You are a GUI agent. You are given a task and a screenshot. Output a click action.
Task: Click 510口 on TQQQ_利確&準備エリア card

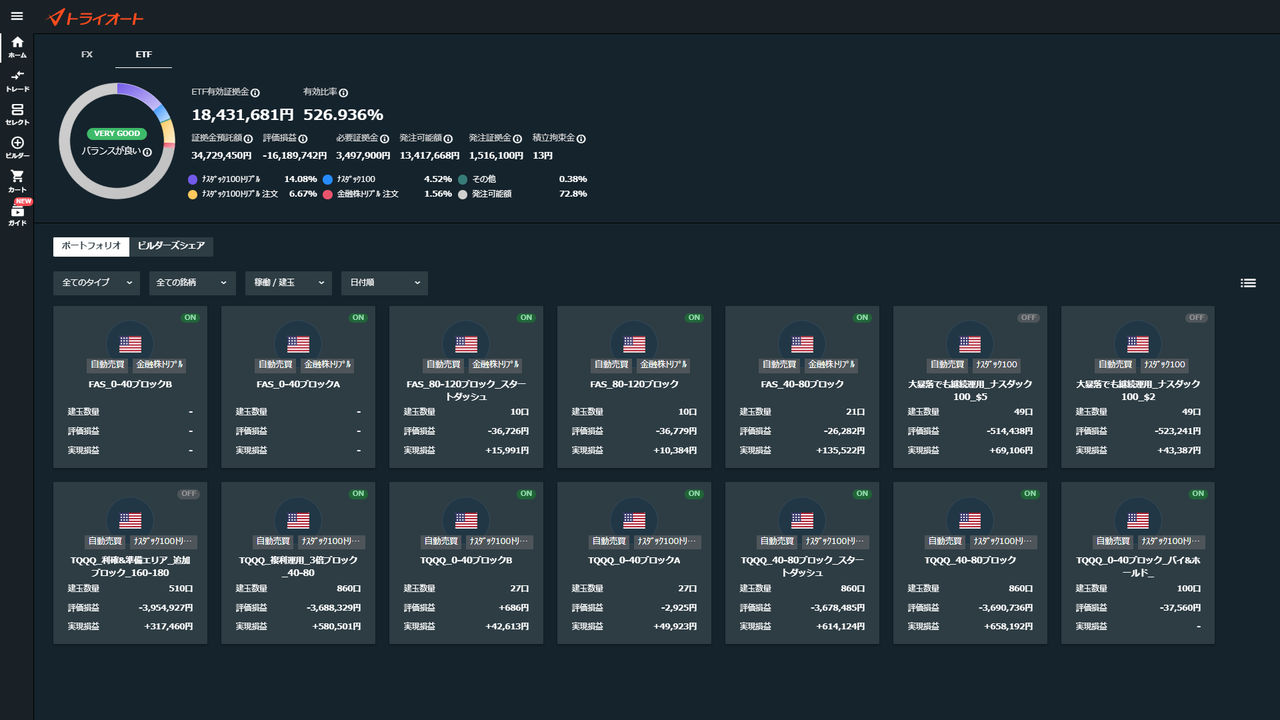pyautogui.click(x=181, y=588)
